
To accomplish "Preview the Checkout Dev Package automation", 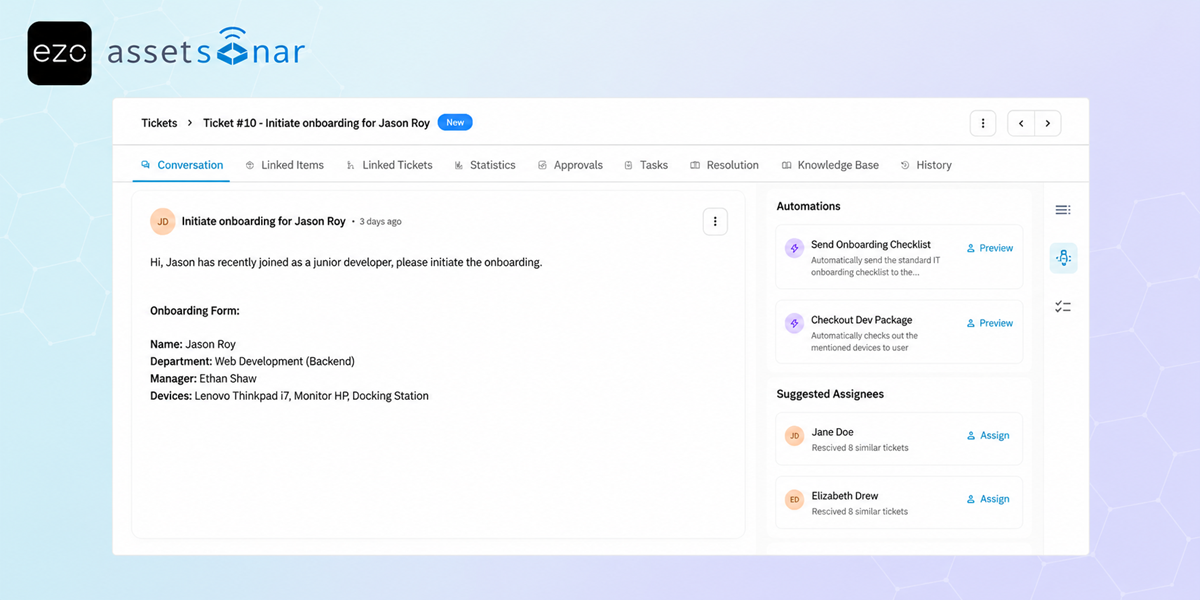I will coord(990,323).
